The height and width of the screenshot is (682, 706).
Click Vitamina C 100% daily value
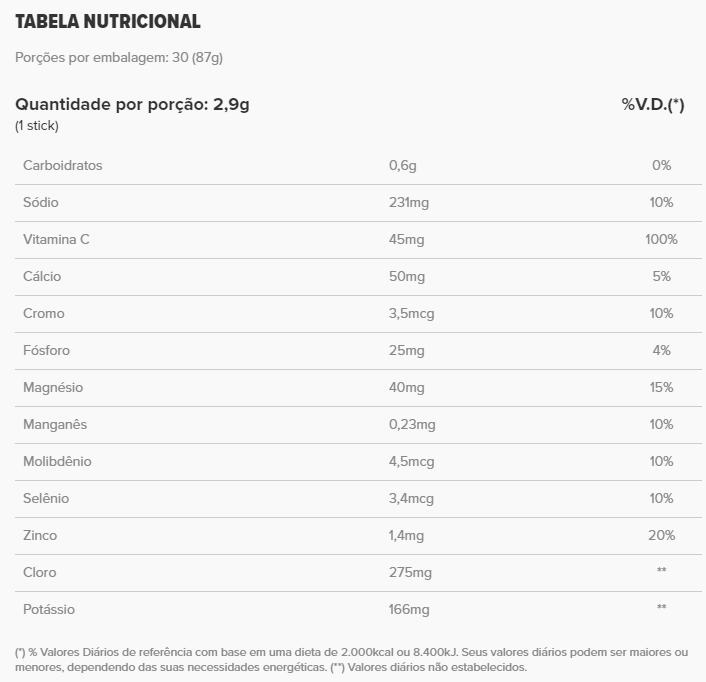(x=661, y=239)
